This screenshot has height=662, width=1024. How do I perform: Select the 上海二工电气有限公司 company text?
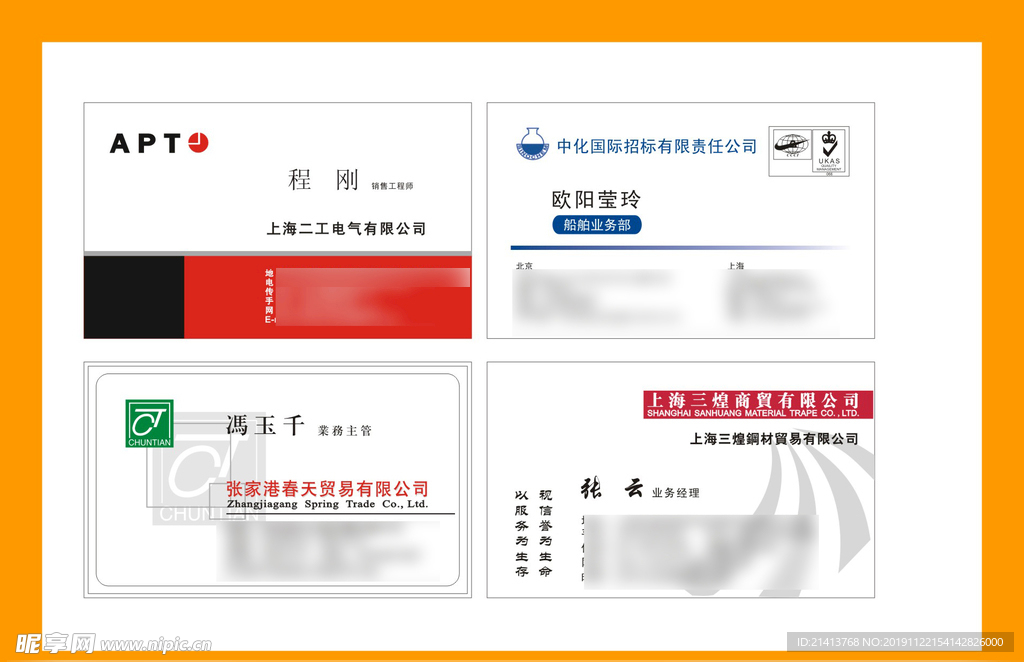[x=346, y=229]
